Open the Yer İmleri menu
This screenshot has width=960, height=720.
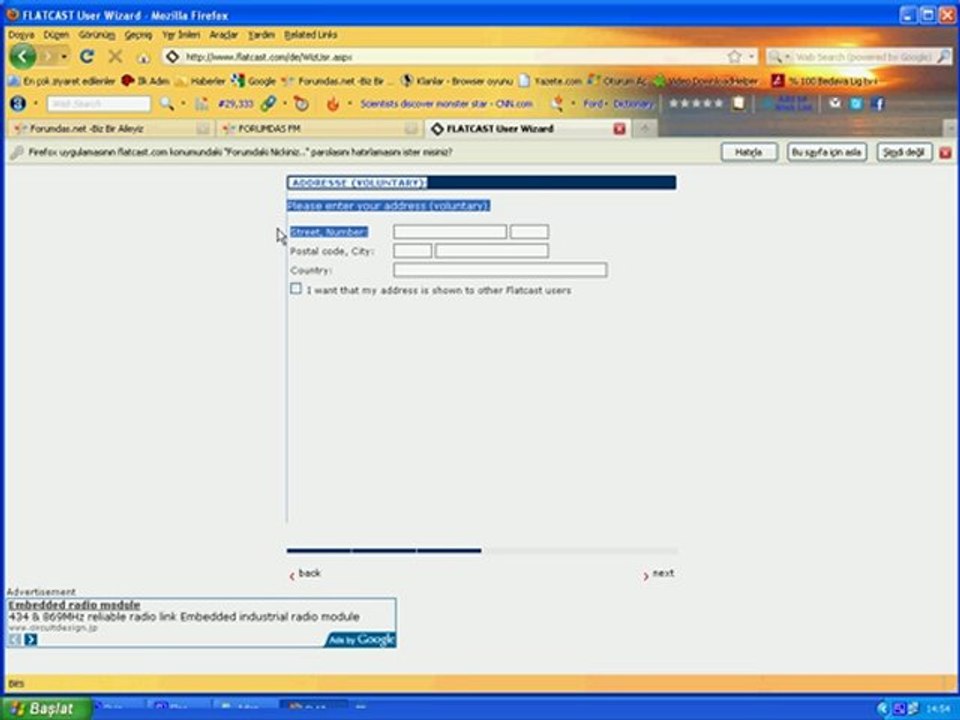[x=181, y=35]
